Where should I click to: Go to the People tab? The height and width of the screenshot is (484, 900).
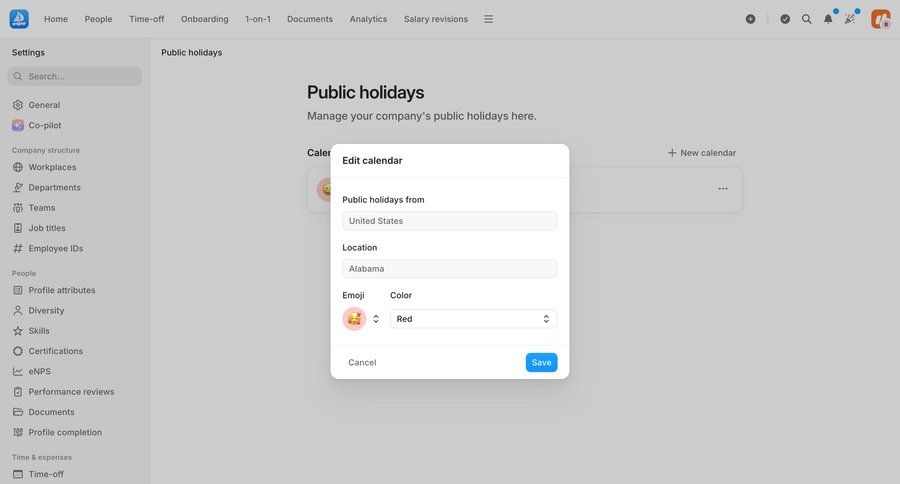(98, 19)
